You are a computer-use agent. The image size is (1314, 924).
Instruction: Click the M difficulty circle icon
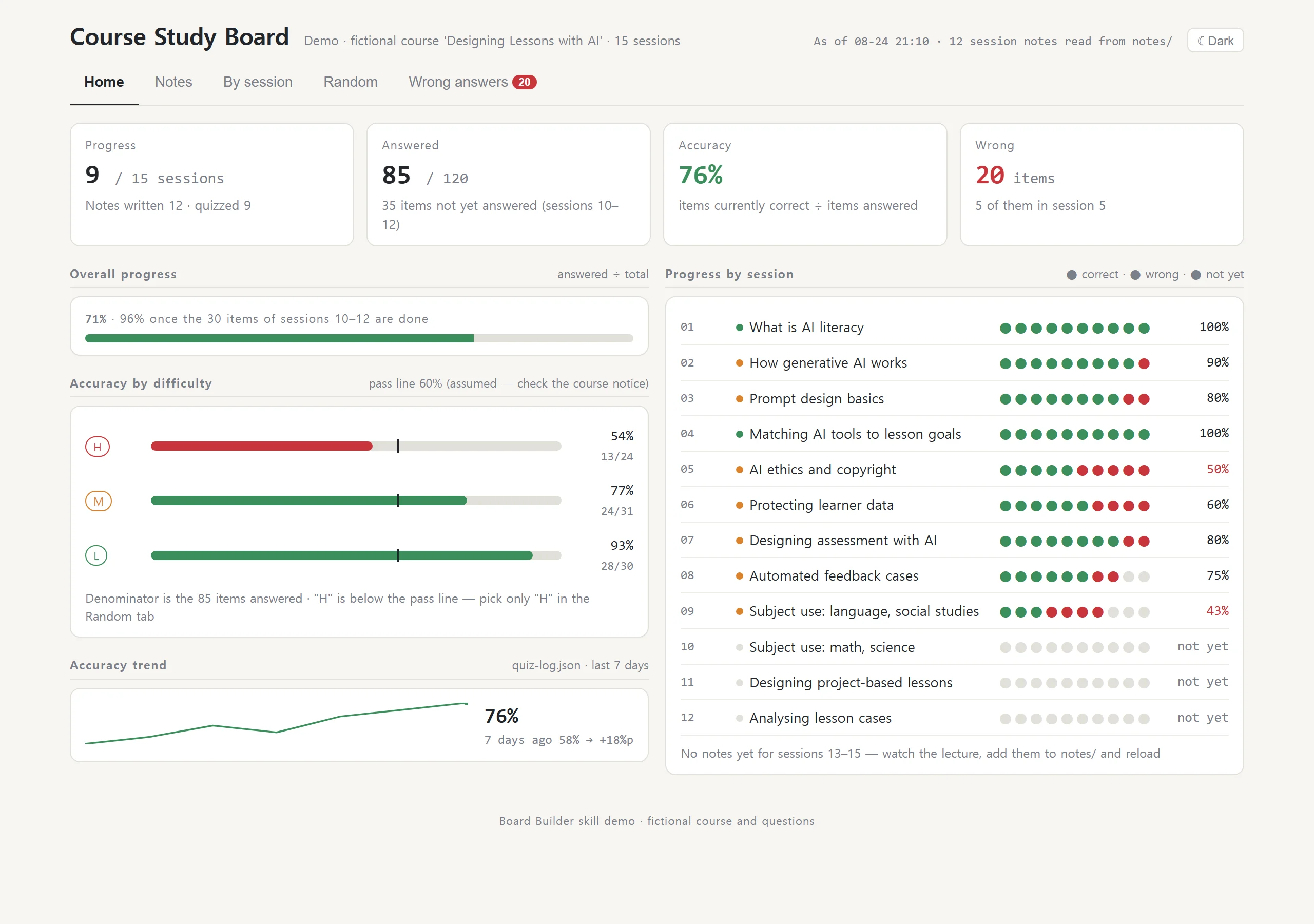pos(99,501)
